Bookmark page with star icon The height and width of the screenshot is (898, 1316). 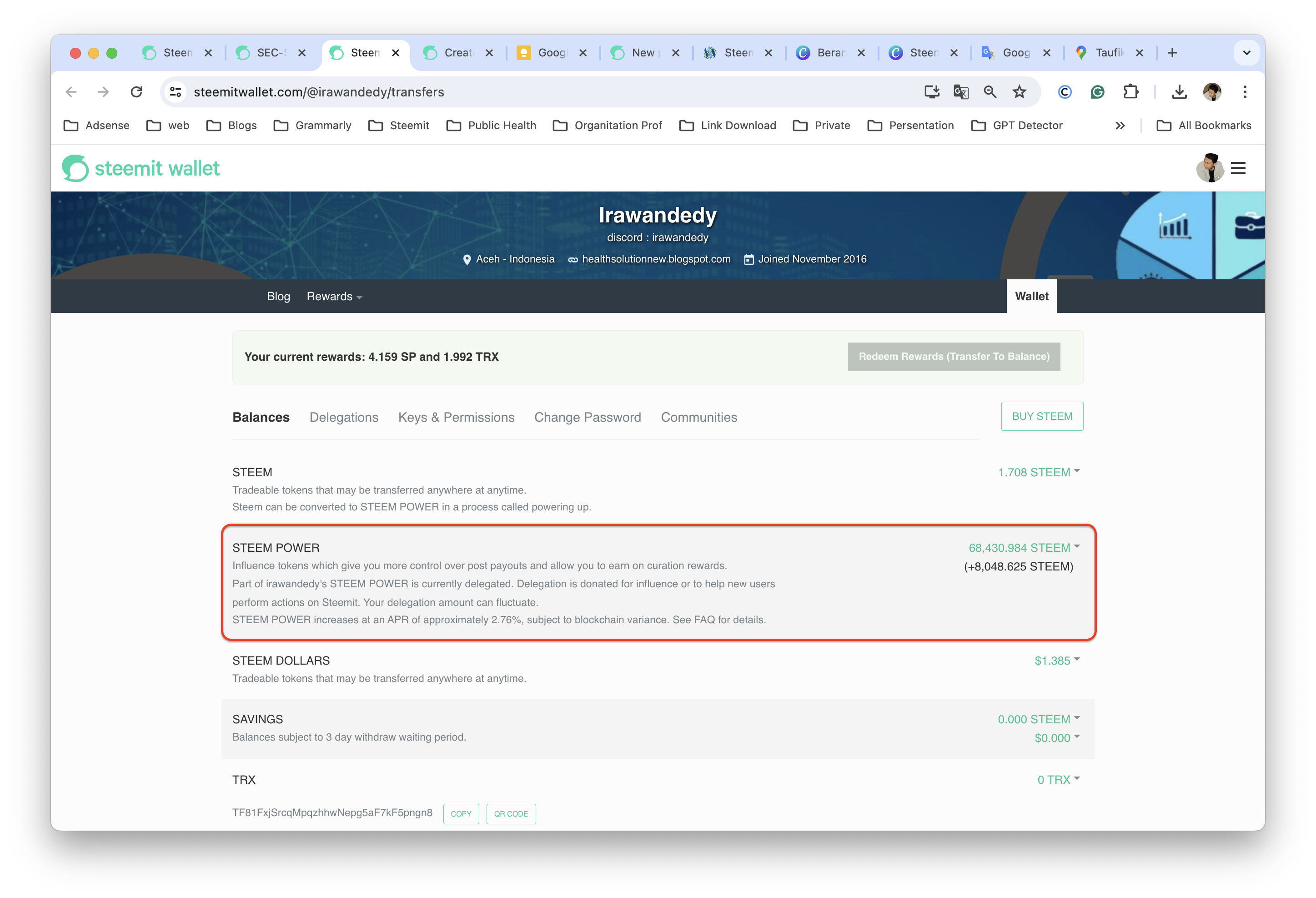click(1019, 92)
